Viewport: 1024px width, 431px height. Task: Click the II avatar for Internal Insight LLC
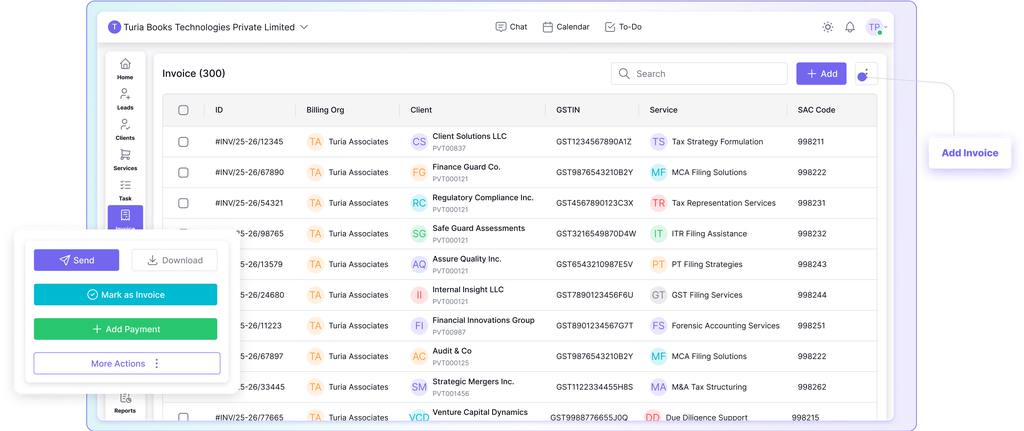pyautogui.click(x=419, y=295)
